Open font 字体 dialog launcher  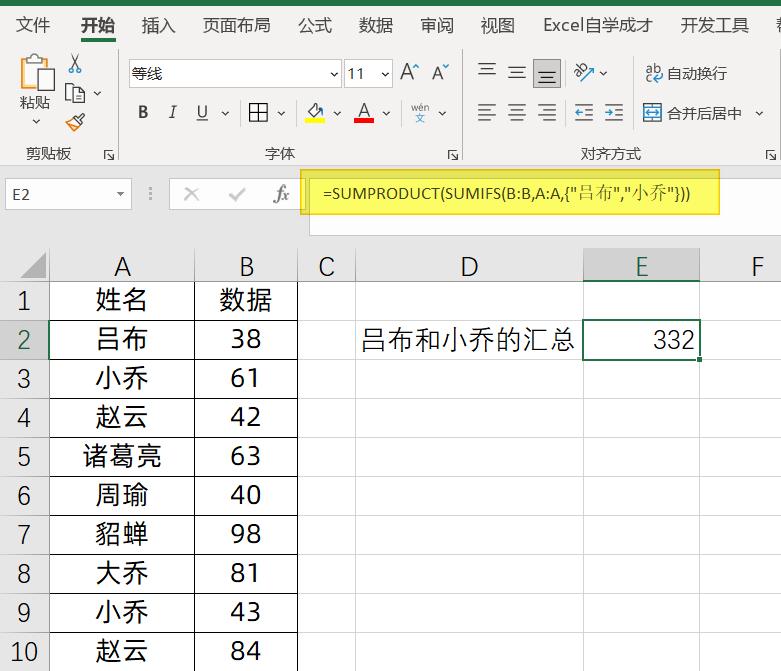point(453,155)
